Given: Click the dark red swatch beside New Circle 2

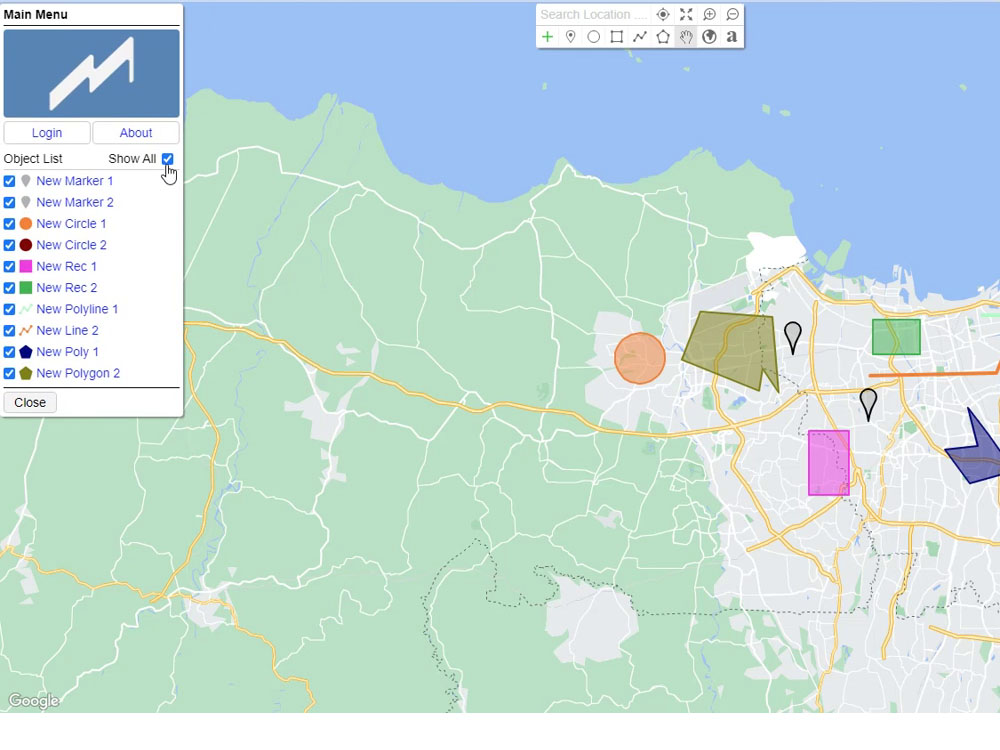Looking at the screenshot, I should 26,245.
